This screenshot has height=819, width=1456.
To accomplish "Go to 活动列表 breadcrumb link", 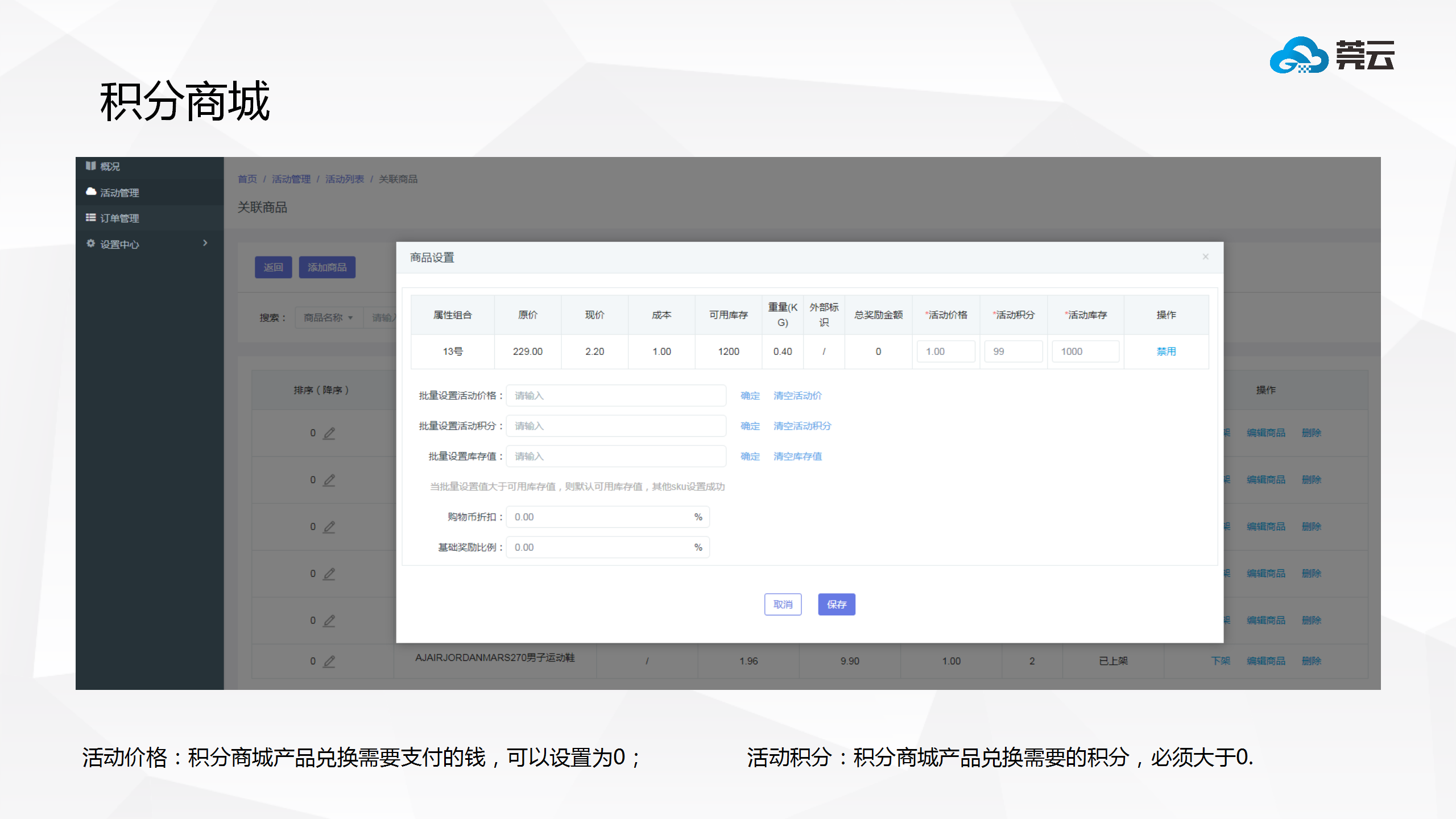I will 344,179.
